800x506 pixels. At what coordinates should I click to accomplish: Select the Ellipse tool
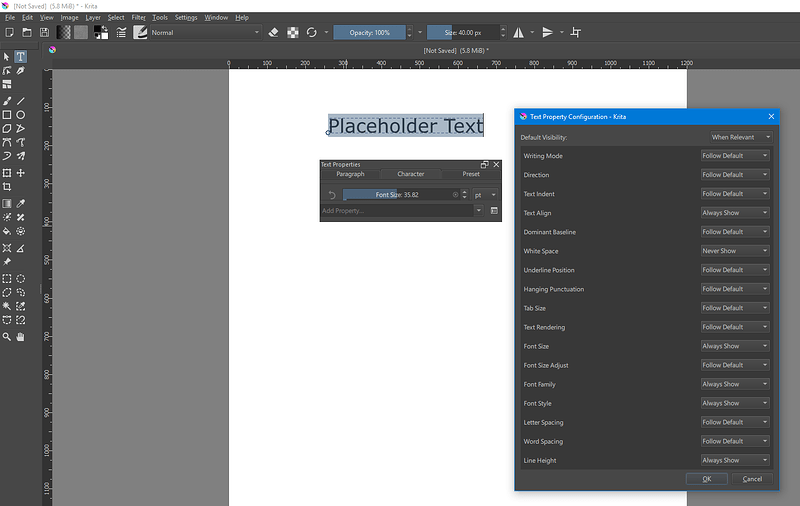click(x=20, y=115)
